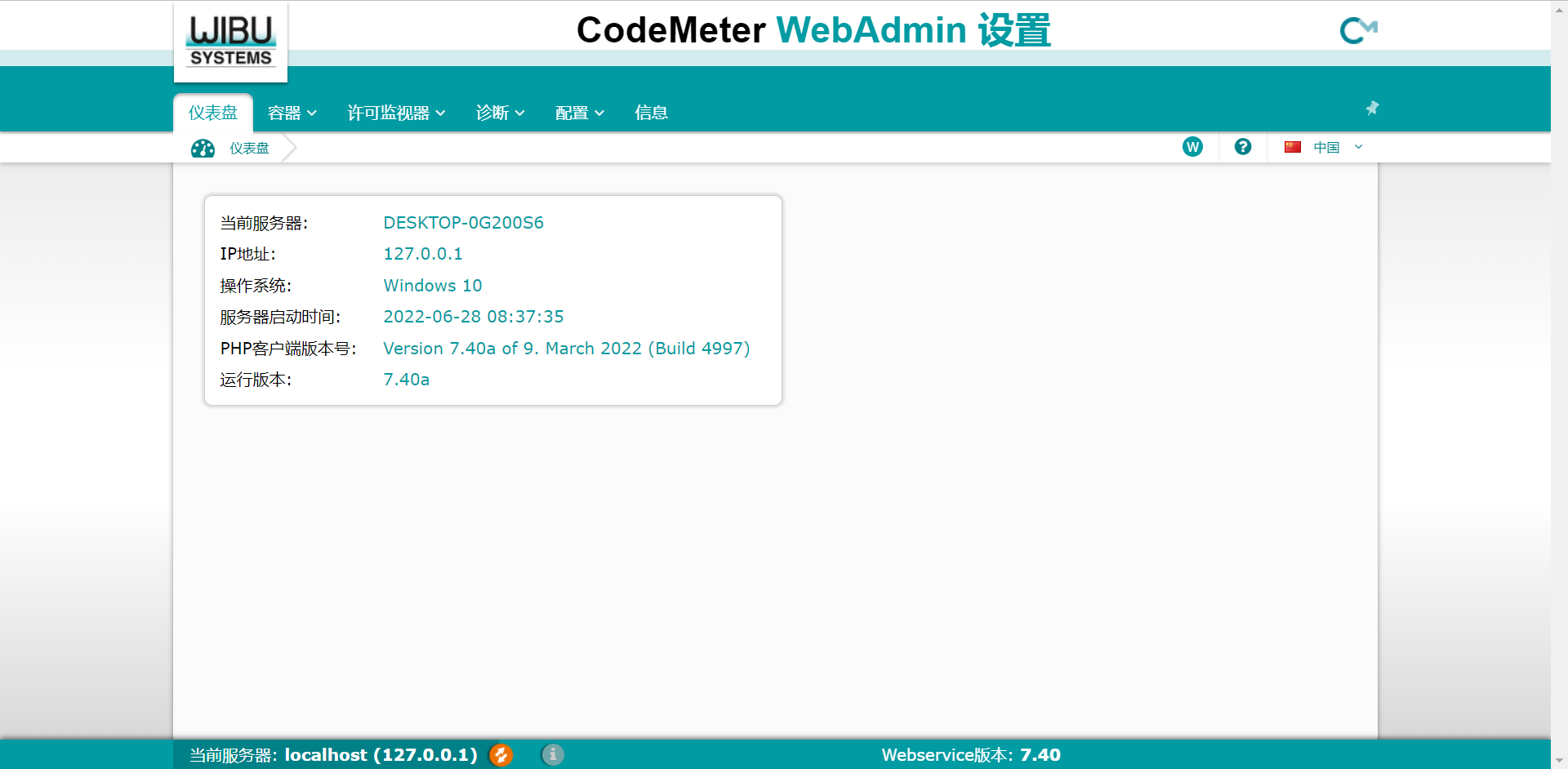Click the CodeMeter logo icon at top right
Screen dimensions: 1568x769
click(1358, 31)
